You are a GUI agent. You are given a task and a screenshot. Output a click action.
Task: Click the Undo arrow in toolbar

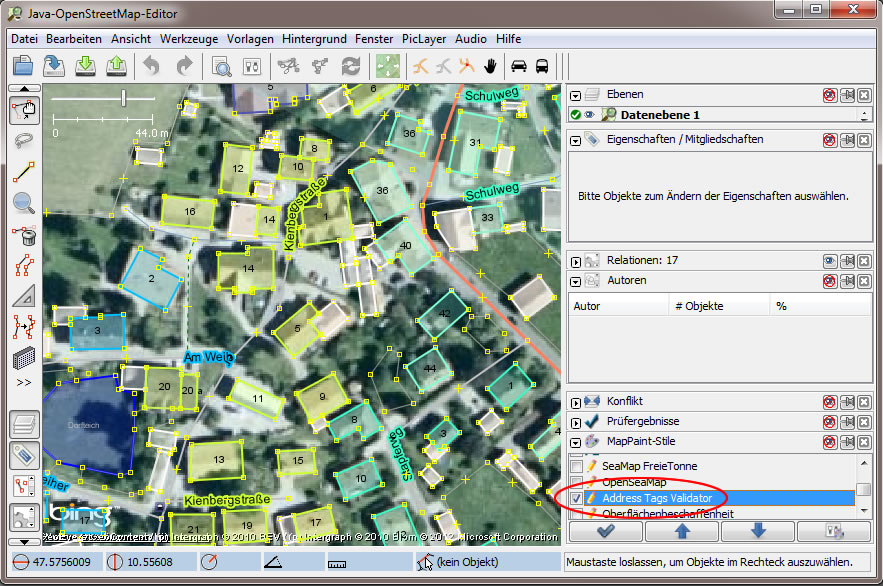click(x=151, y=66)
